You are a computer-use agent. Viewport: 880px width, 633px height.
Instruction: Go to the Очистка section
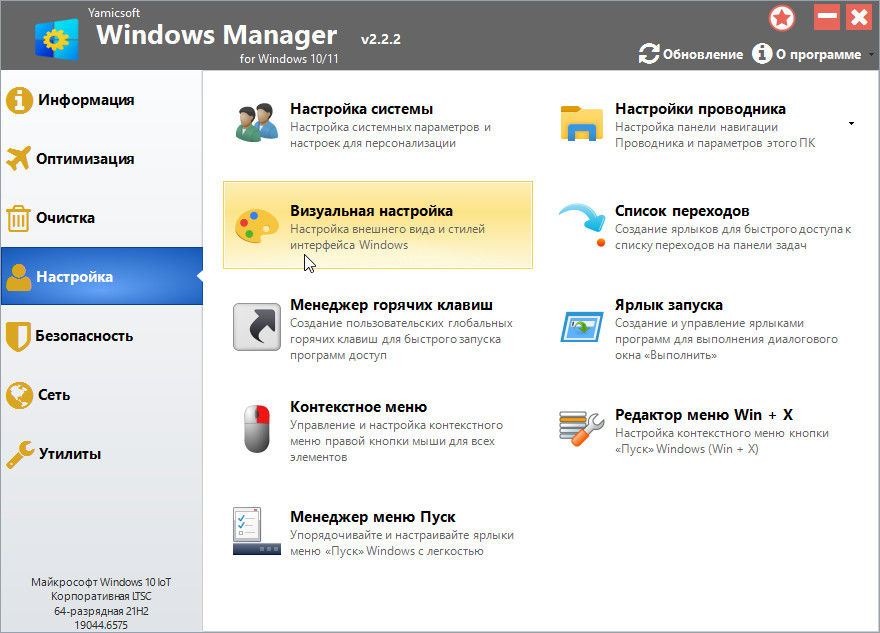tap(66, 218)
